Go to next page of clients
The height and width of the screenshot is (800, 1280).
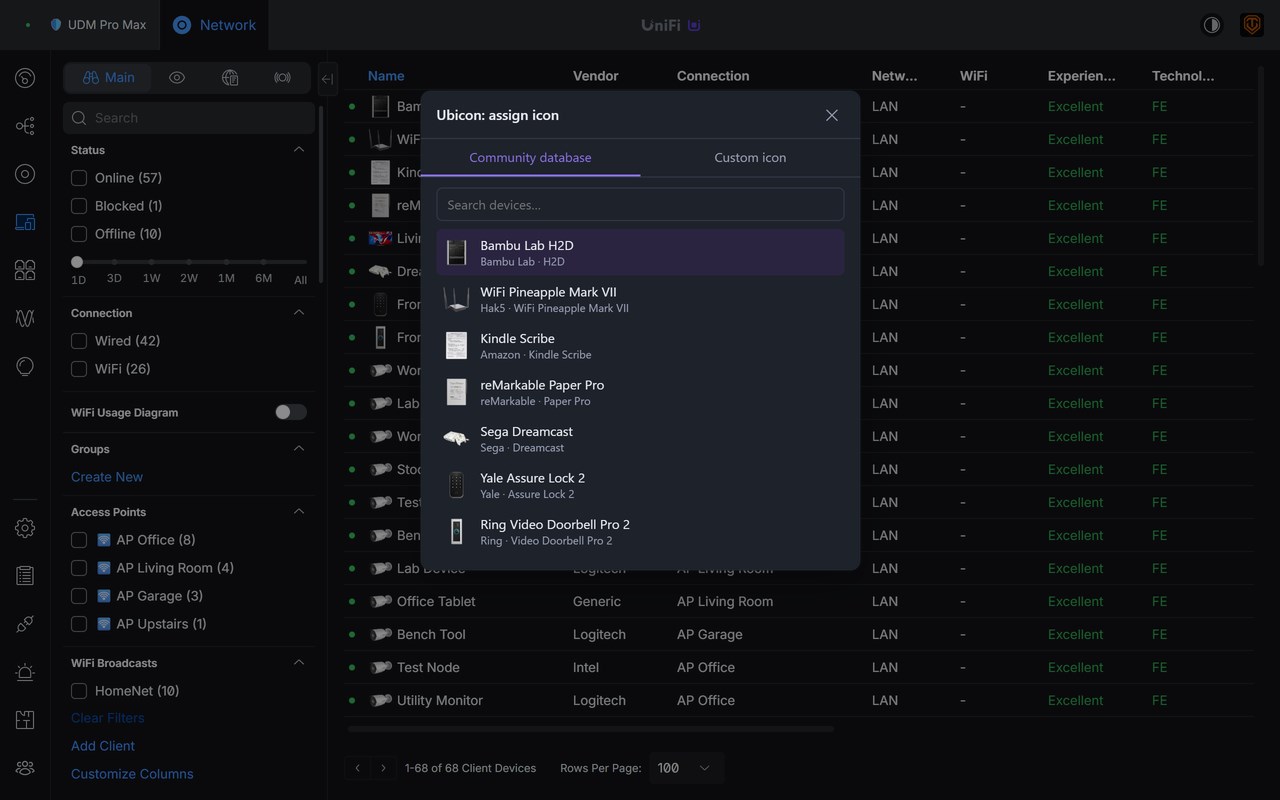point(383,768)
